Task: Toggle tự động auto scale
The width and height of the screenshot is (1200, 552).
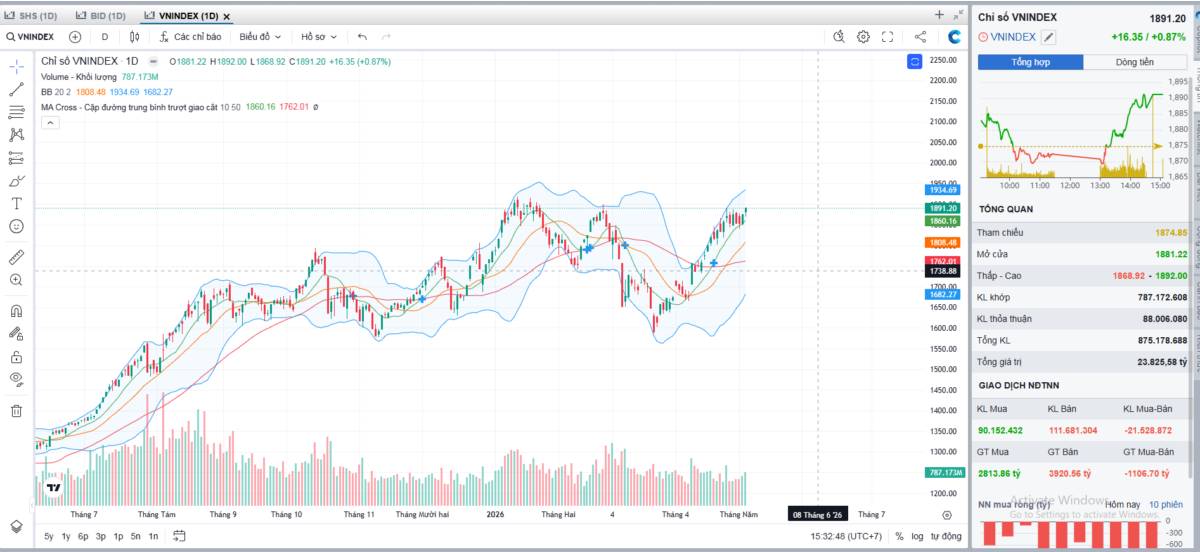Action: point(945,537)
